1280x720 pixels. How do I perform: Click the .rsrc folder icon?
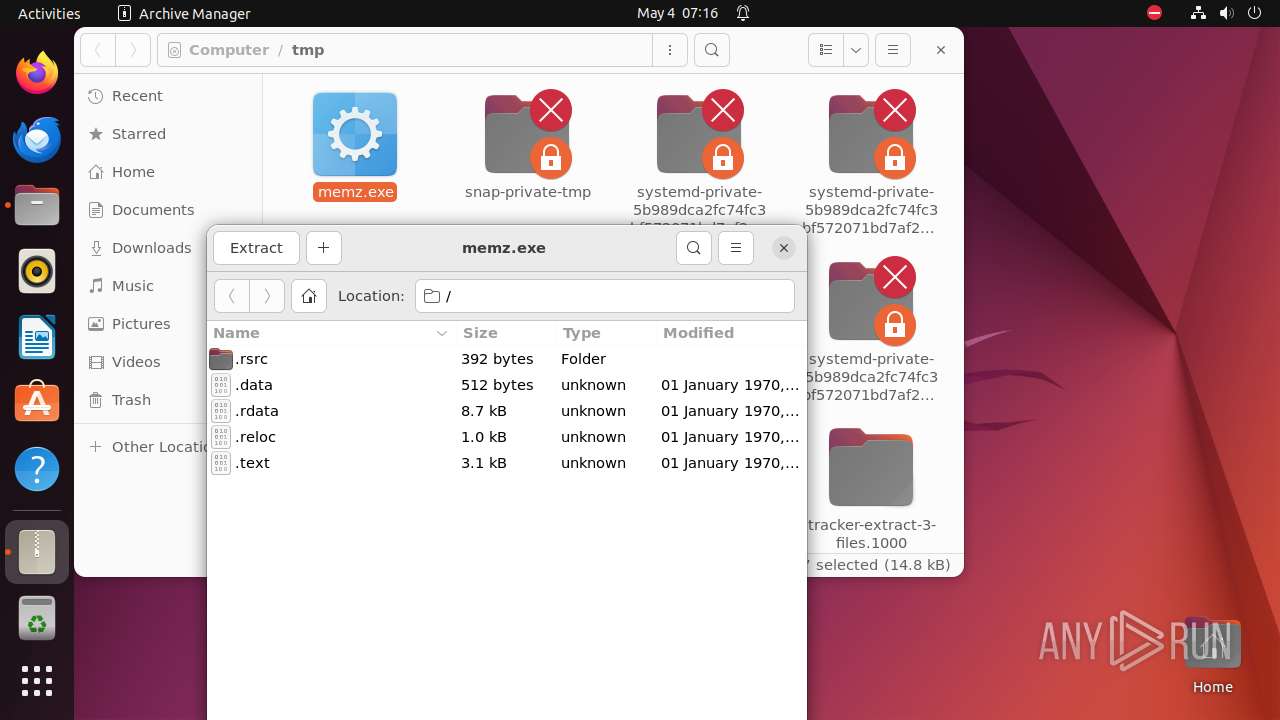coord(221,359)
